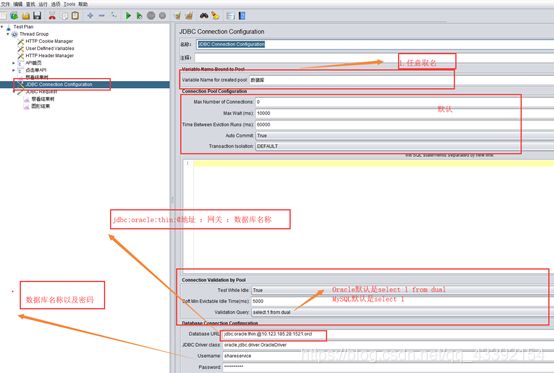Click Time Between Eviction Runs field
Image resolution: width=554 pixels, height=373 pixels.
(404, 124)
